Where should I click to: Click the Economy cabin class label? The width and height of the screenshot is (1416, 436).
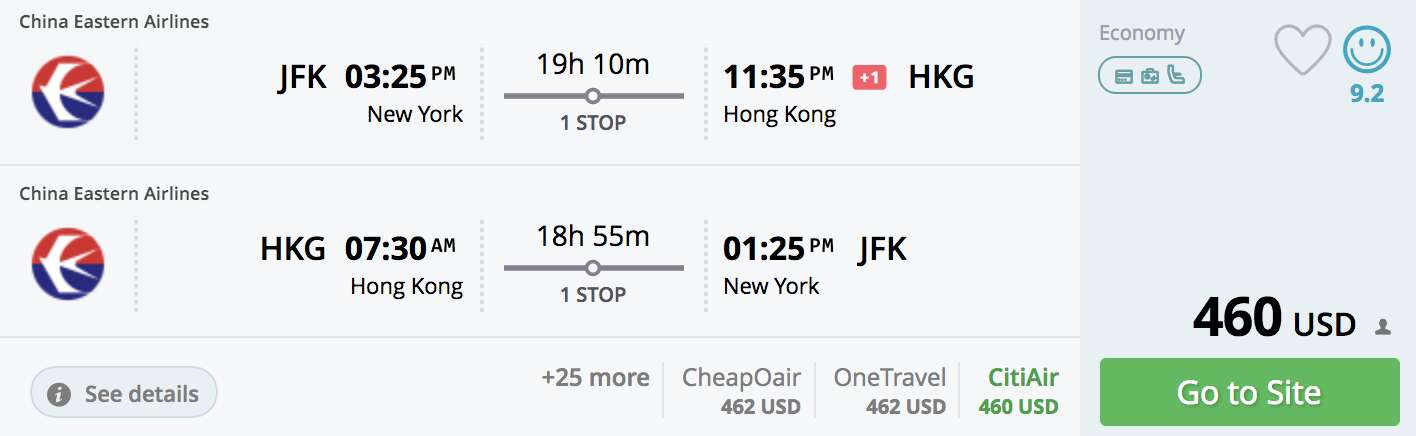1142,33
